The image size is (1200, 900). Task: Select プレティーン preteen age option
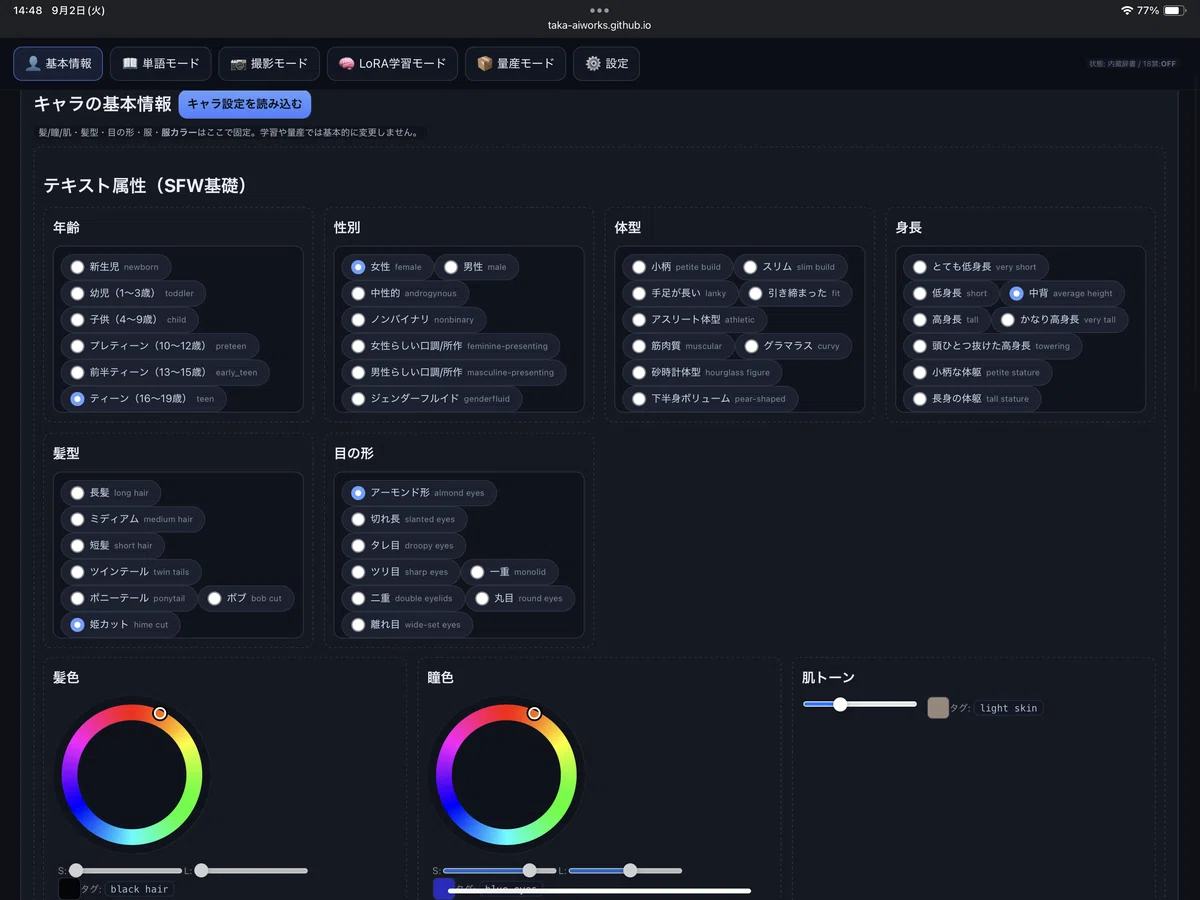[x=159, y=346]
